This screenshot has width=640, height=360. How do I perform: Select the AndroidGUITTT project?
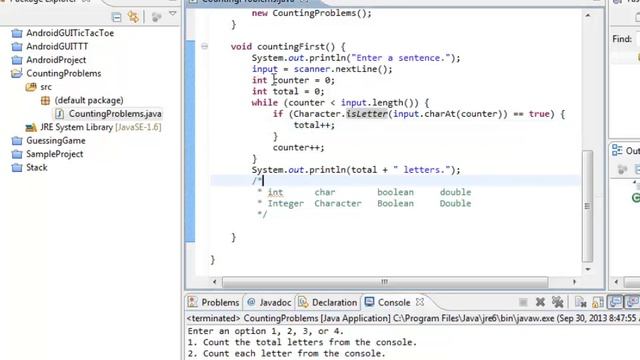tap(57, 47)
